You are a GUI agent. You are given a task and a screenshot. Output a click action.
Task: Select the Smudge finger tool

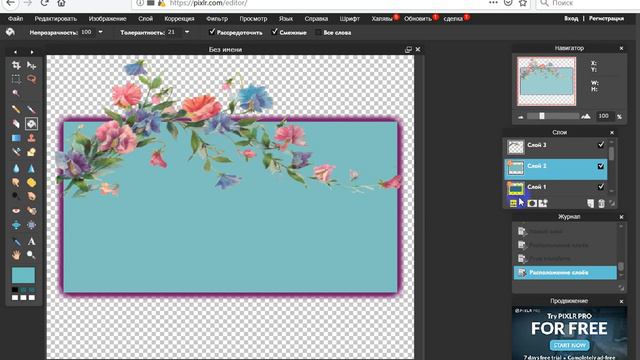pos(16,182)
